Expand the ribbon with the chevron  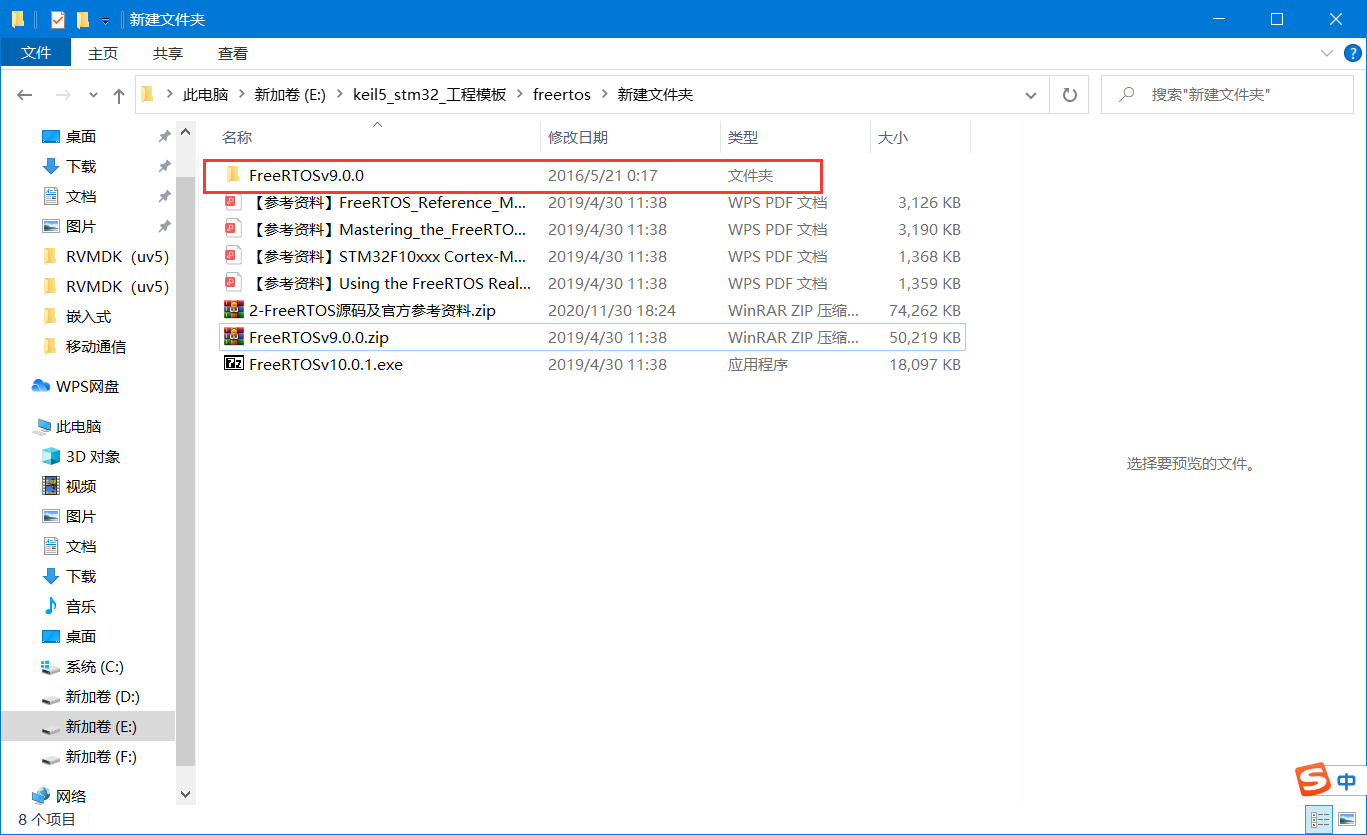[x=1326, y=54]
